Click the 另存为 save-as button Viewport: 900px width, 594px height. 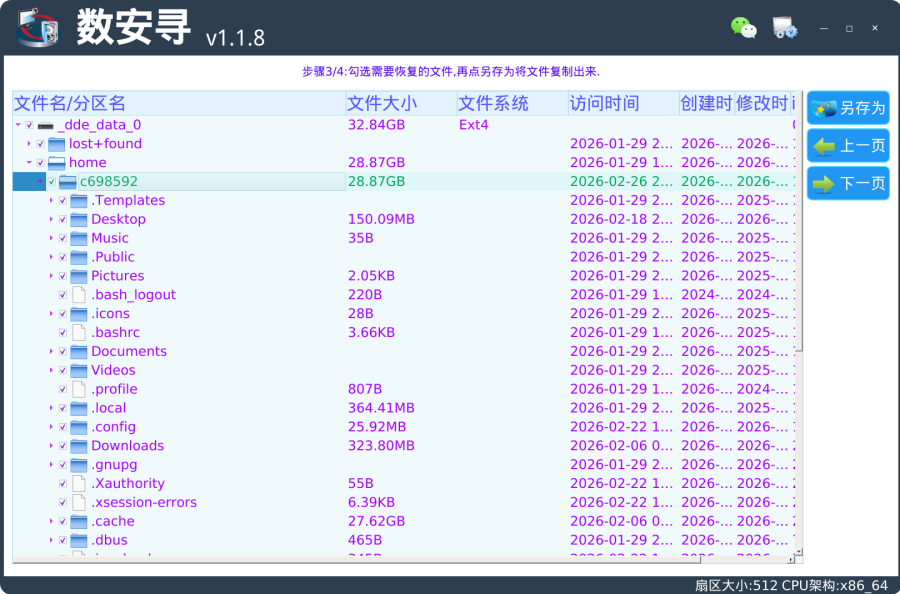pos(848,108)
